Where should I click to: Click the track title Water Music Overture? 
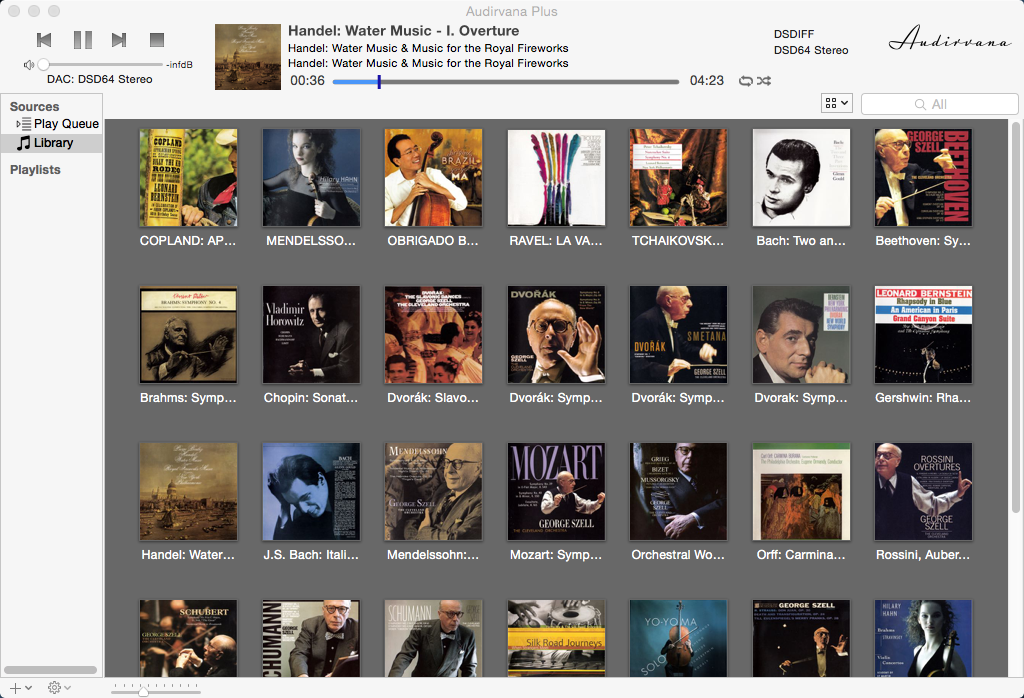[x=404, y=31]
